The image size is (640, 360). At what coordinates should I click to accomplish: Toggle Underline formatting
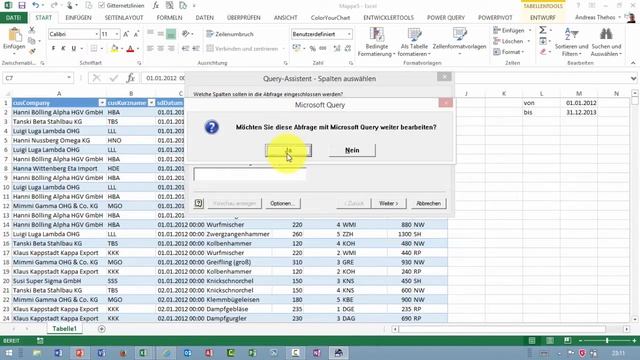[x=74, y=49]
